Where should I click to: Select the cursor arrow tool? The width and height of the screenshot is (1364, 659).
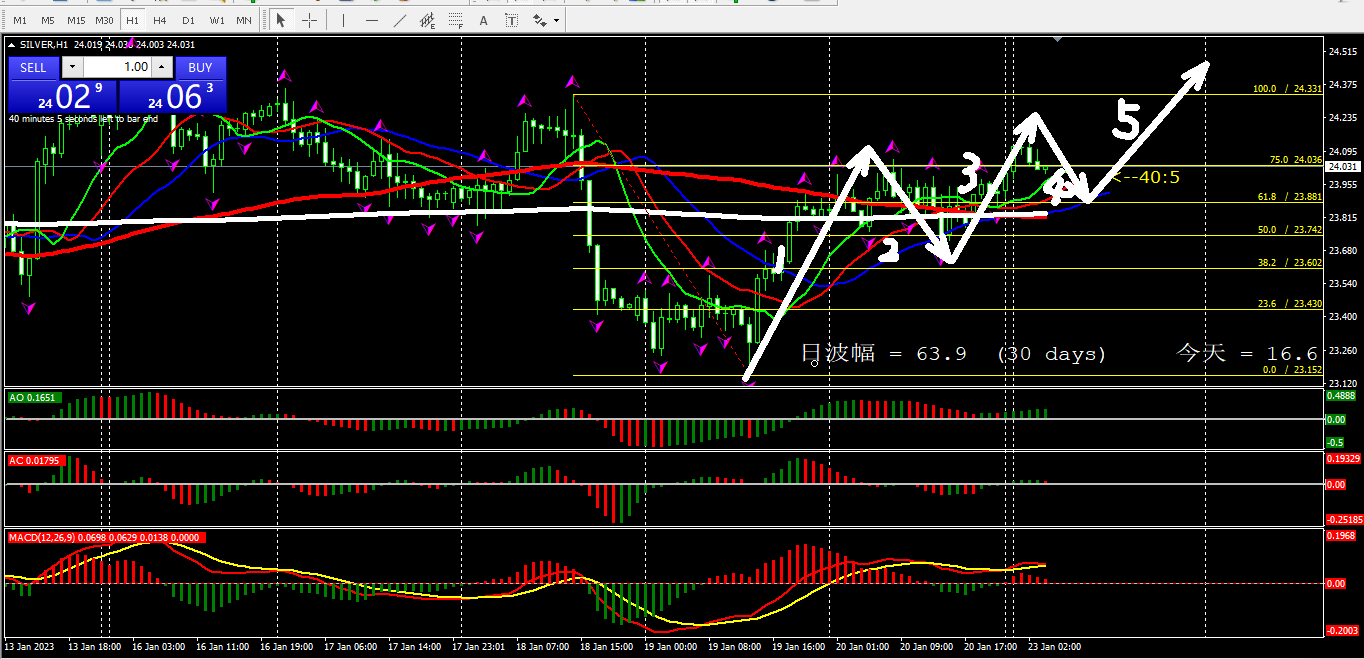281,20
